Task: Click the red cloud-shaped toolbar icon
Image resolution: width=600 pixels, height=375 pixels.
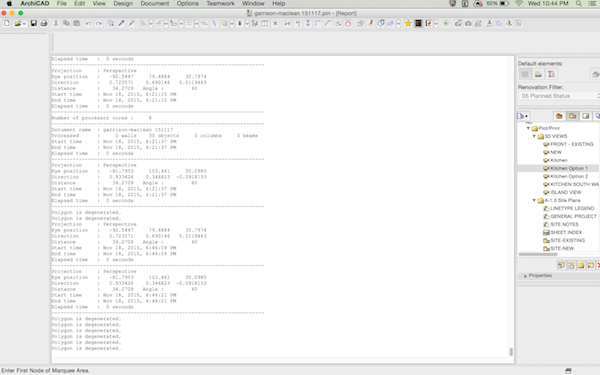Action: coord(348,23)
